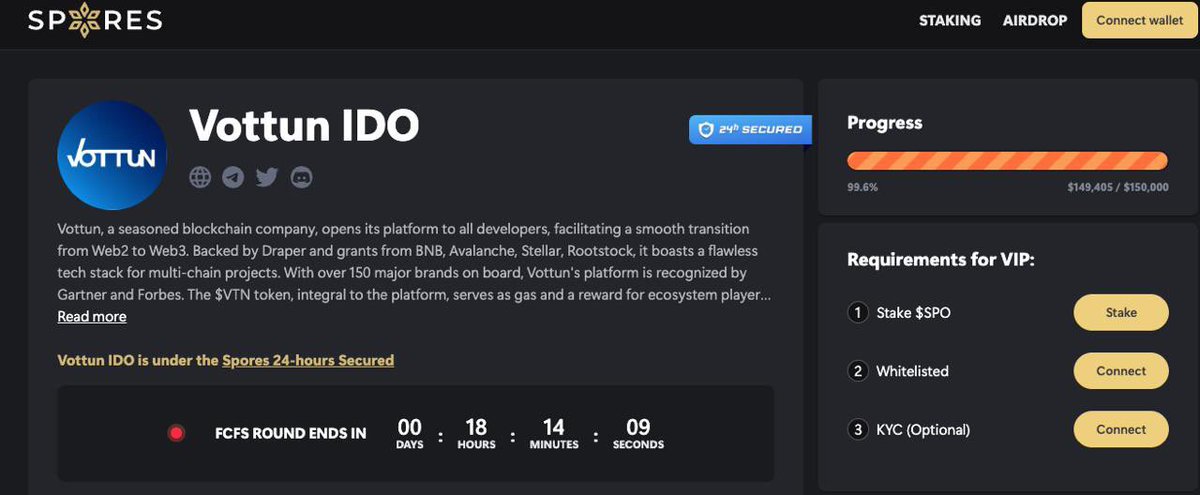Click the red live indicator dot
This screenshot has width=1200, height=495.
(x=177, y=433)
